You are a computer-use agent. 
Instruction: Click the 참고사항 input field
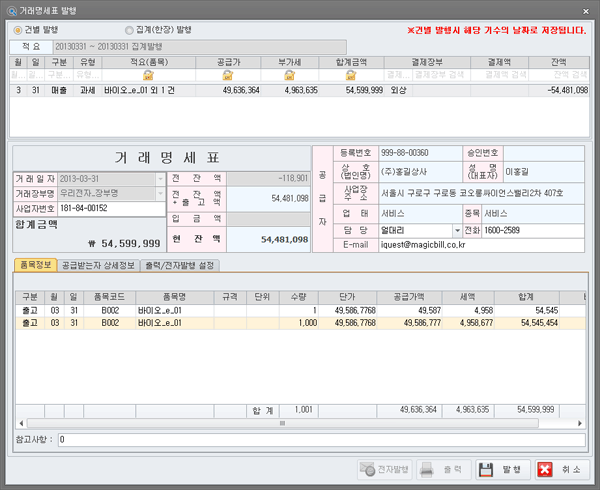point(320,439)
